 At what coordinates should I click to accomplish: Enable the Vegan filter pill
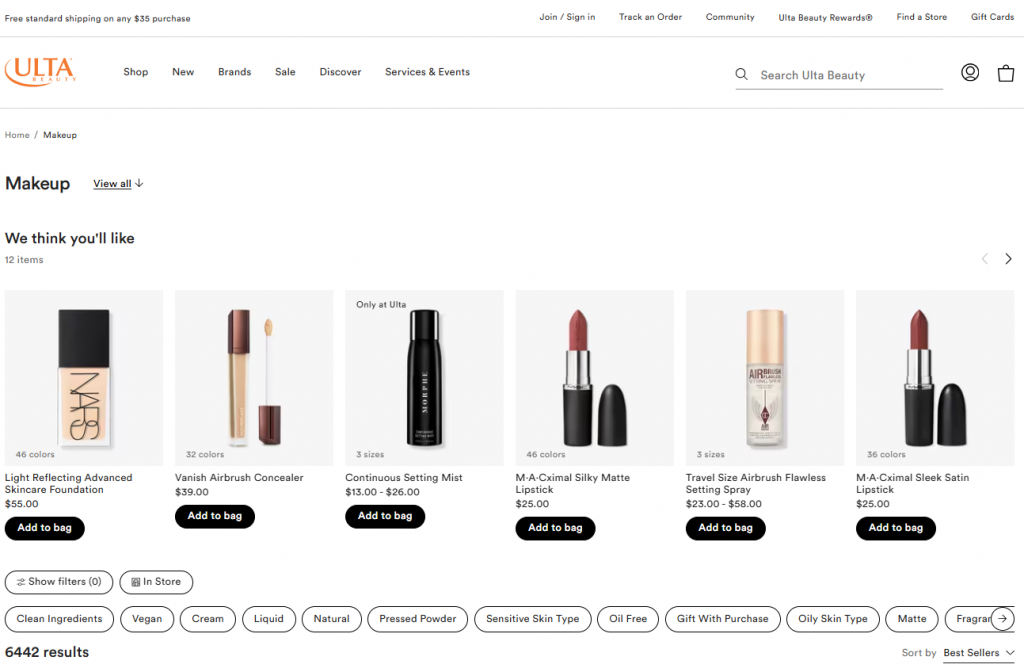[147, 619]
